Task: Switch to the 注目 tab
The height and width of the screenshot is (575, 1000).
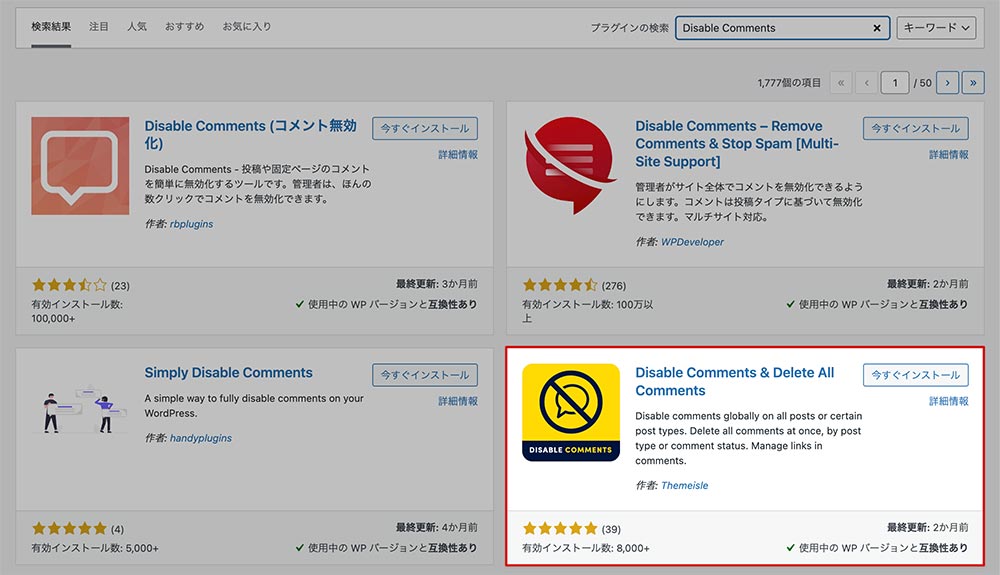Action: (x=99, y=26)
